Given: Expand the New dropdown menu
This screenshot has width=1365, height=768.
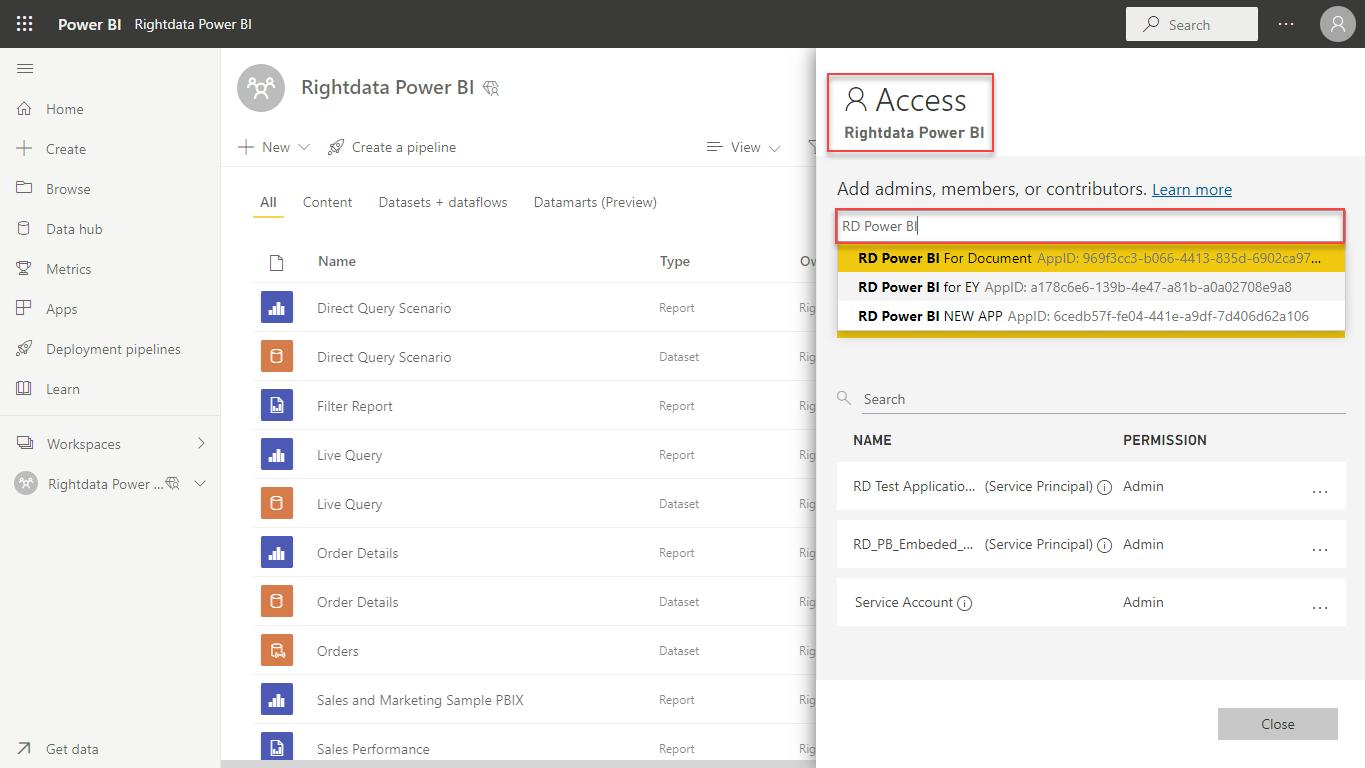Looking at the screenshot, I should [303, 147].
